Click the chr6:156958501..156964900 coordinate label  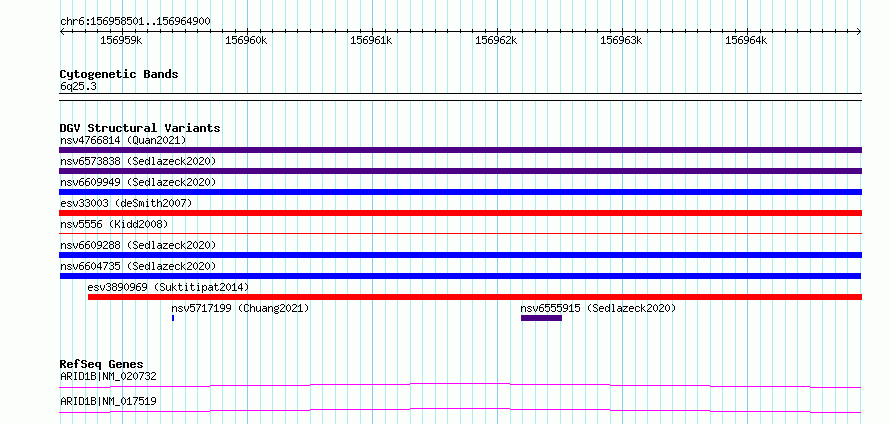(x=135, y=22)
